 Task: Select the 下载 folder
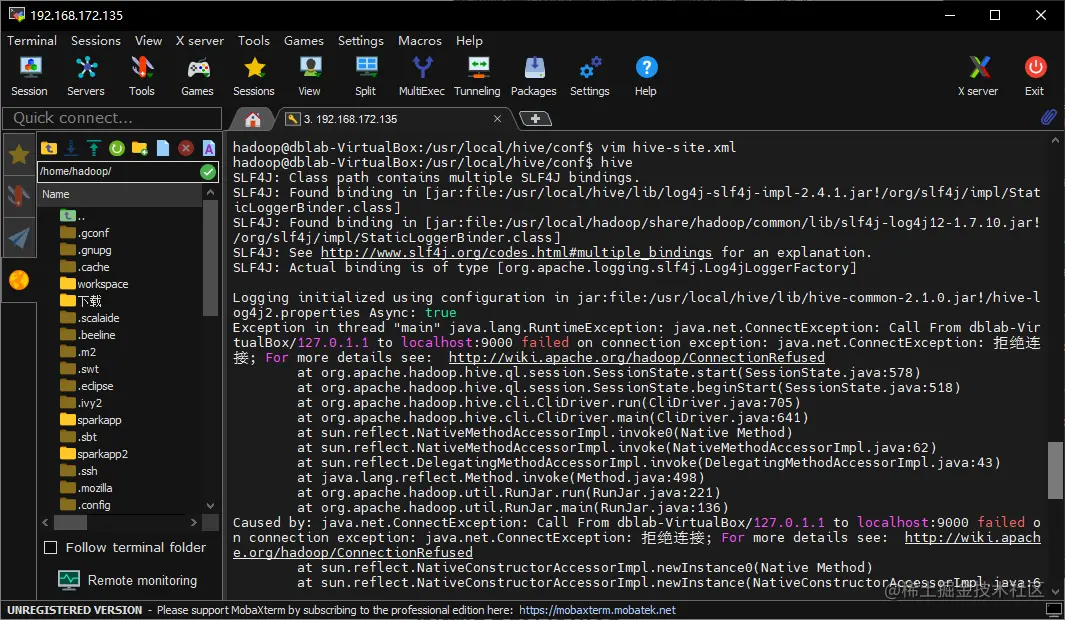[81, 301]
